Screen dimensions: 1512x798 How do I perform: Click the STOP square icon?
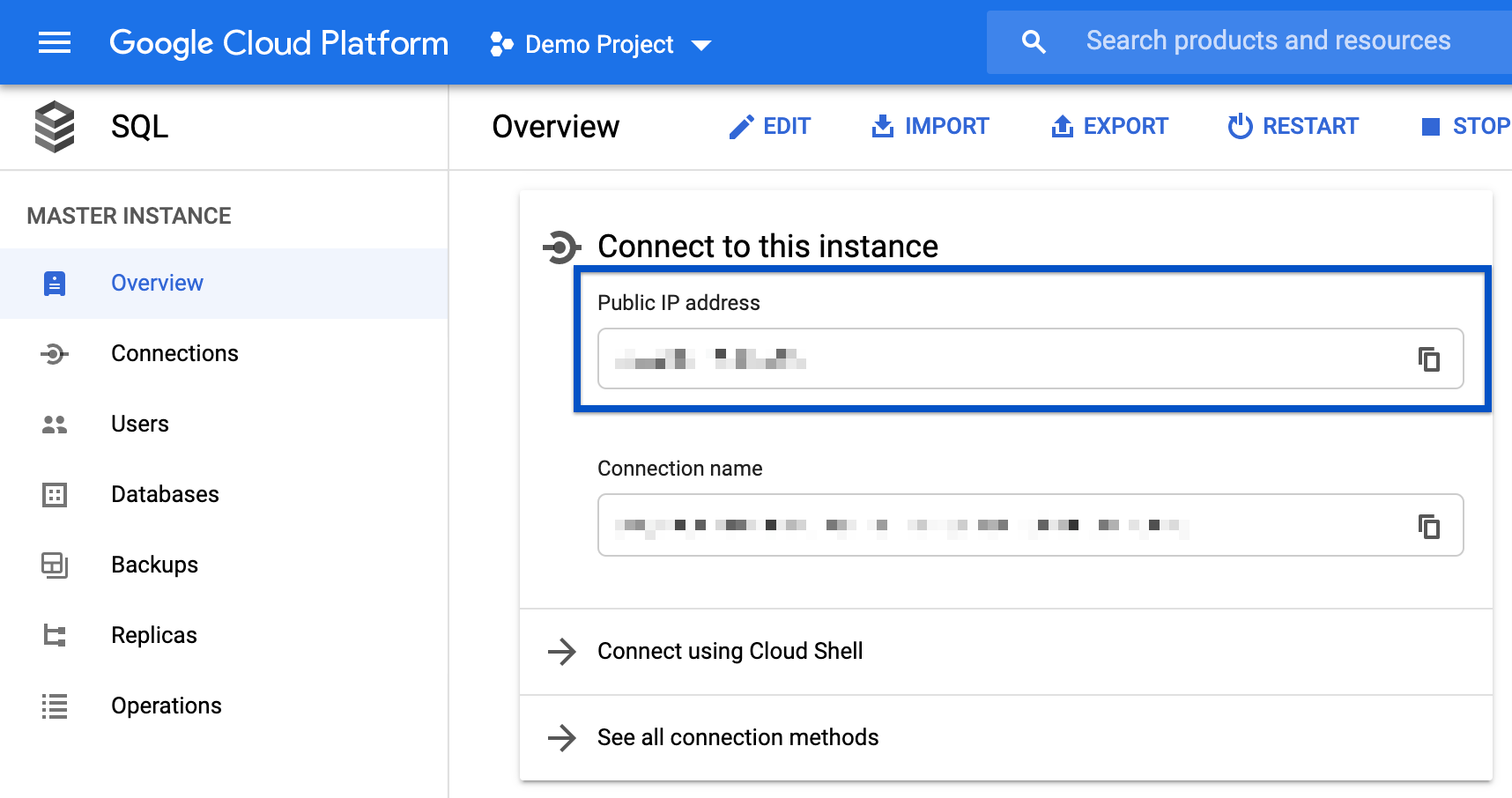coord(1431,127)
